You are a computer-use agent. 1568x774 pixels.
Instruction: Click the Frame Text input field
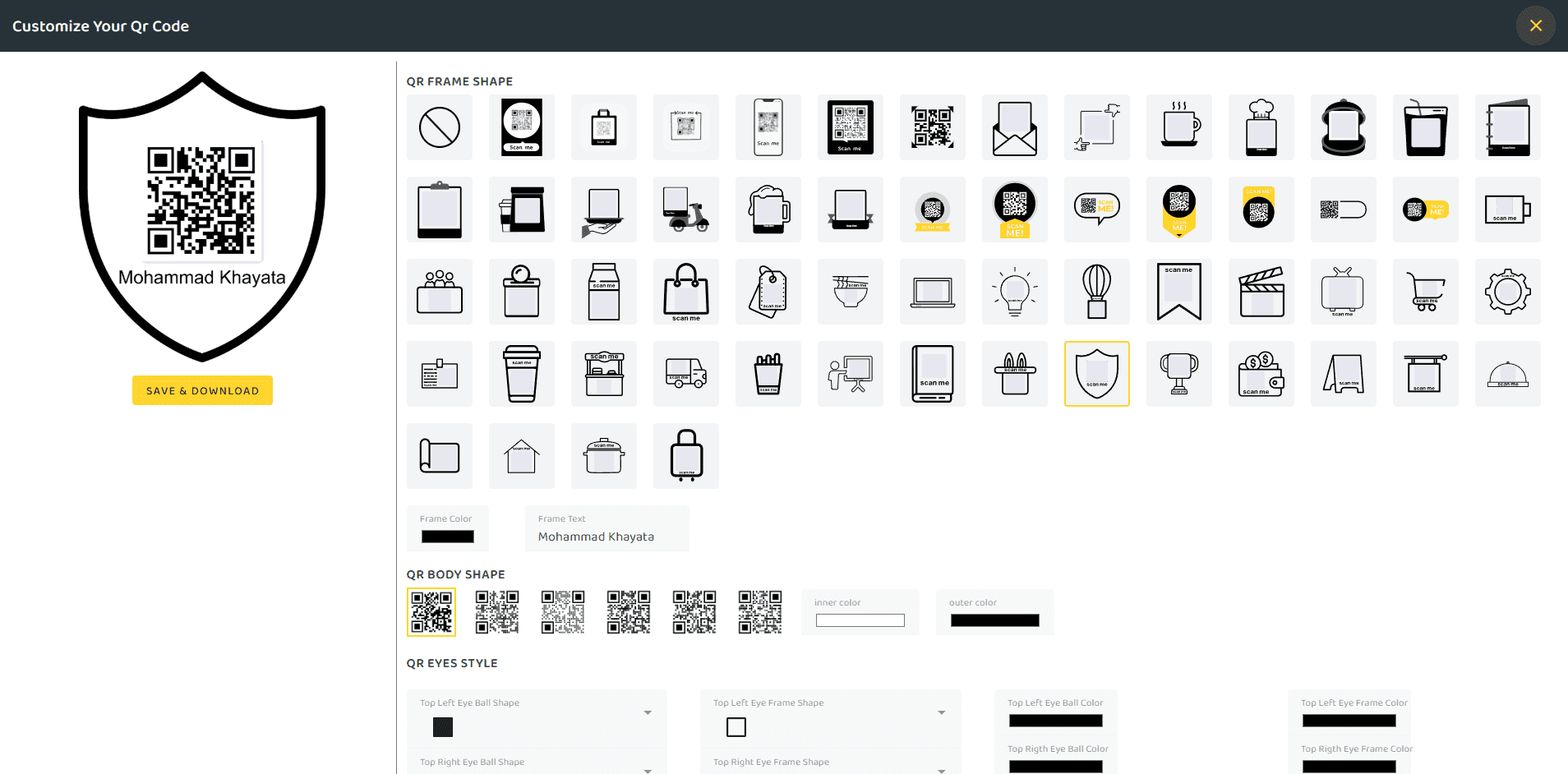(x=607, y=528)
